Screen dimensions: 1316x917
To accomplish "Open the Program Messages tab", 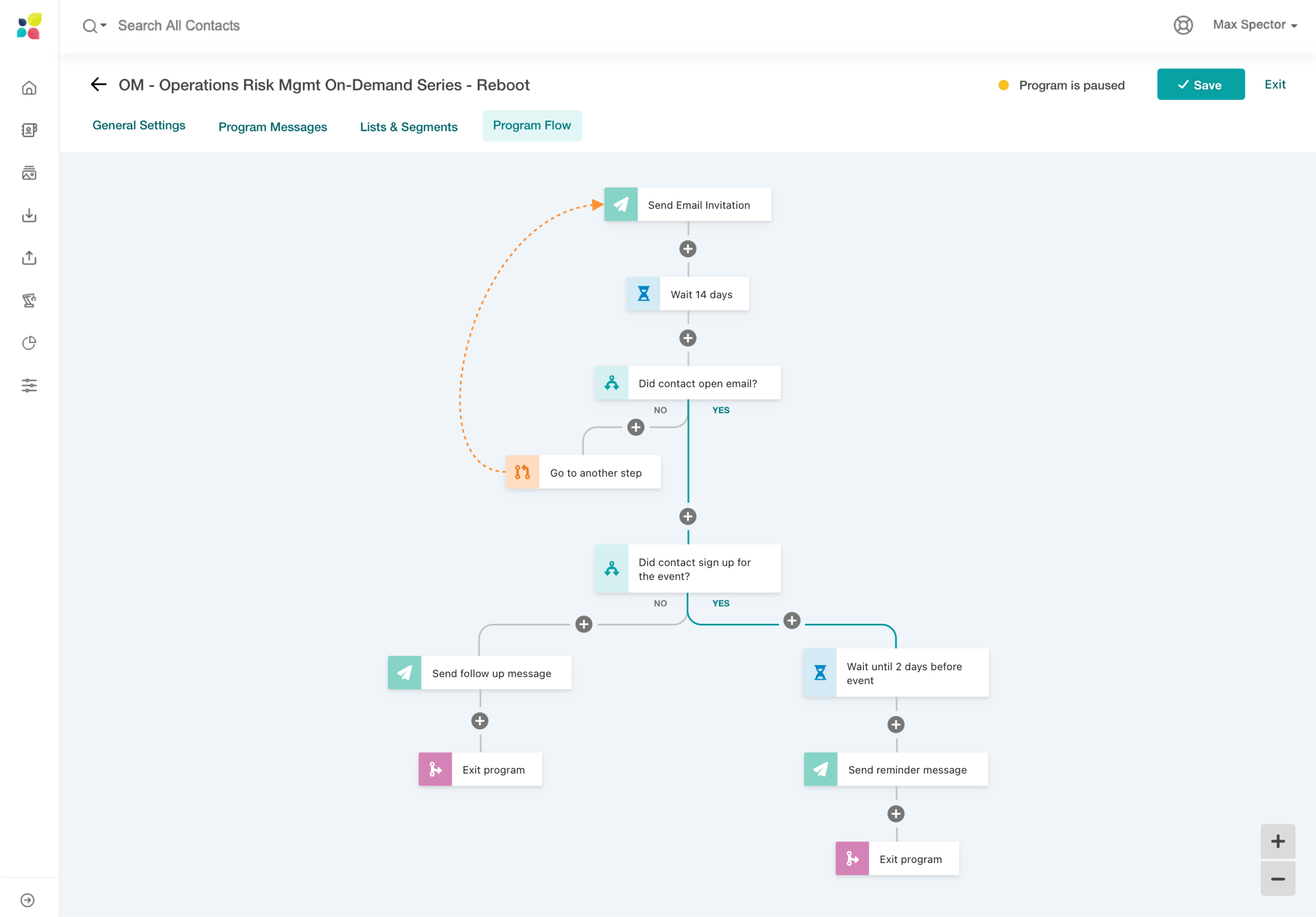I will point(272,127).
